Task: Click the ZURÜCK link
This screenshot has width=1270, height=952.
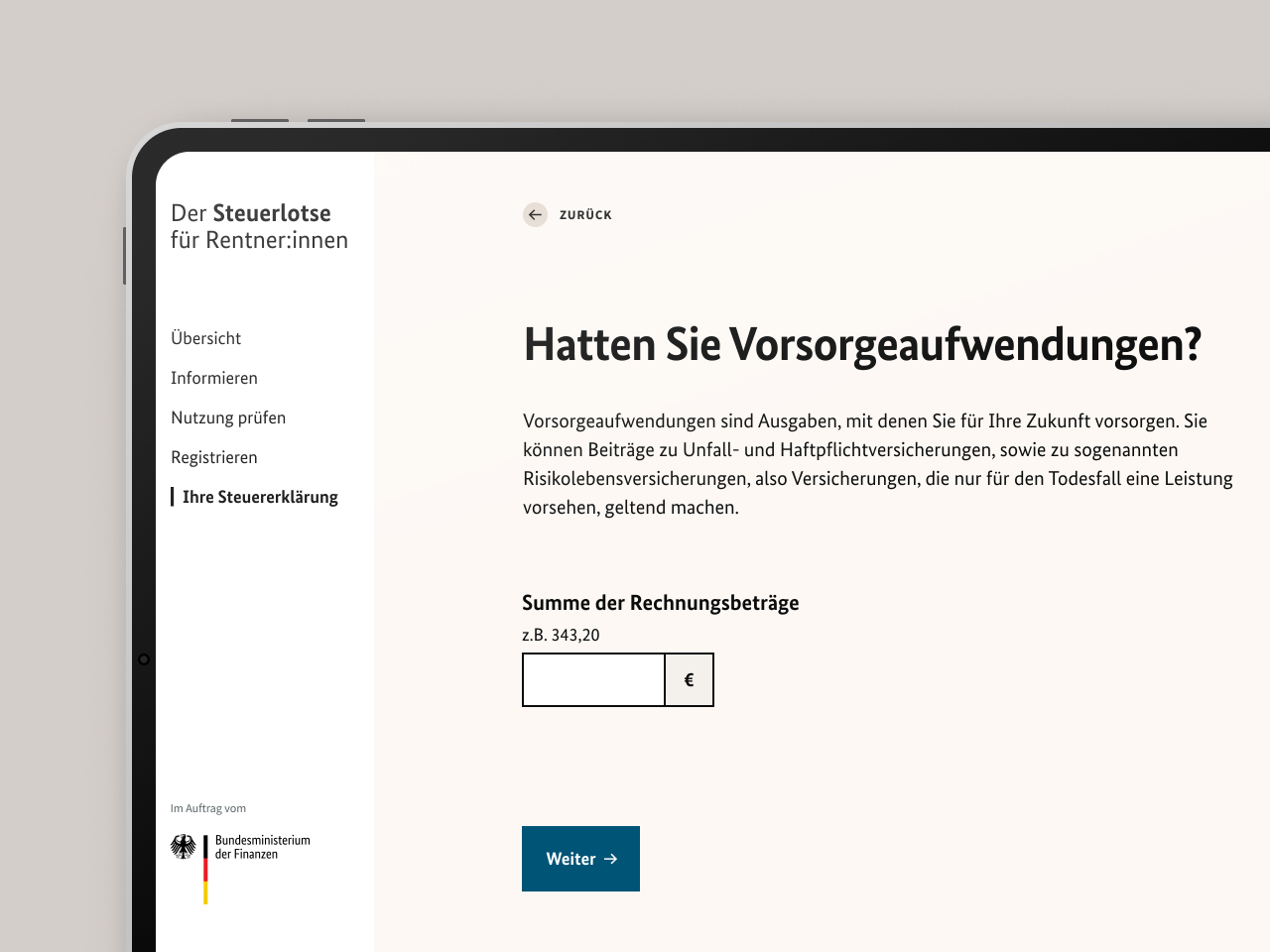Action: [x=585, y=214]
